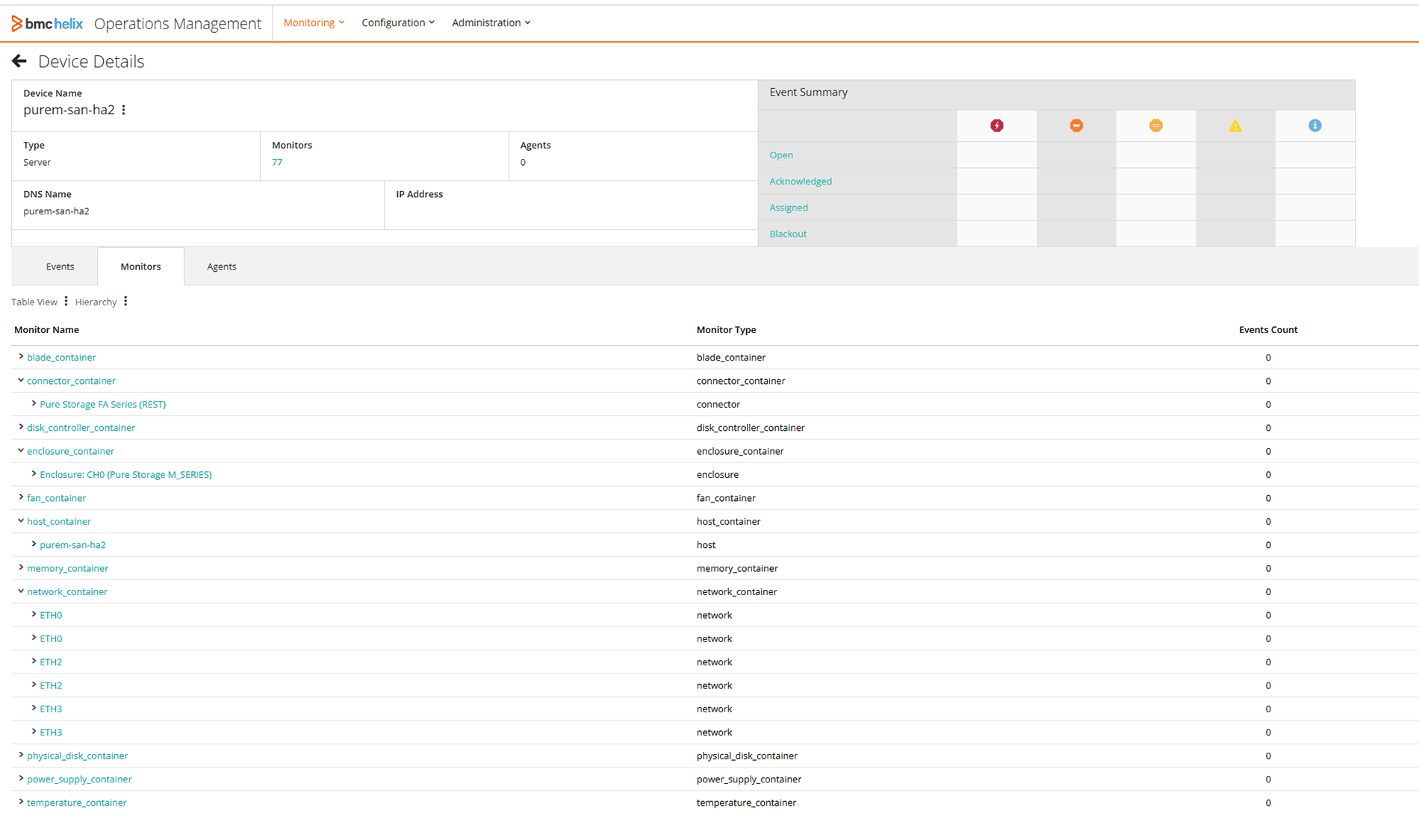This screenshot has height=840, width=1419.
Task: Click the Acknowledged link in Event Summary
Action: point(801,181)
